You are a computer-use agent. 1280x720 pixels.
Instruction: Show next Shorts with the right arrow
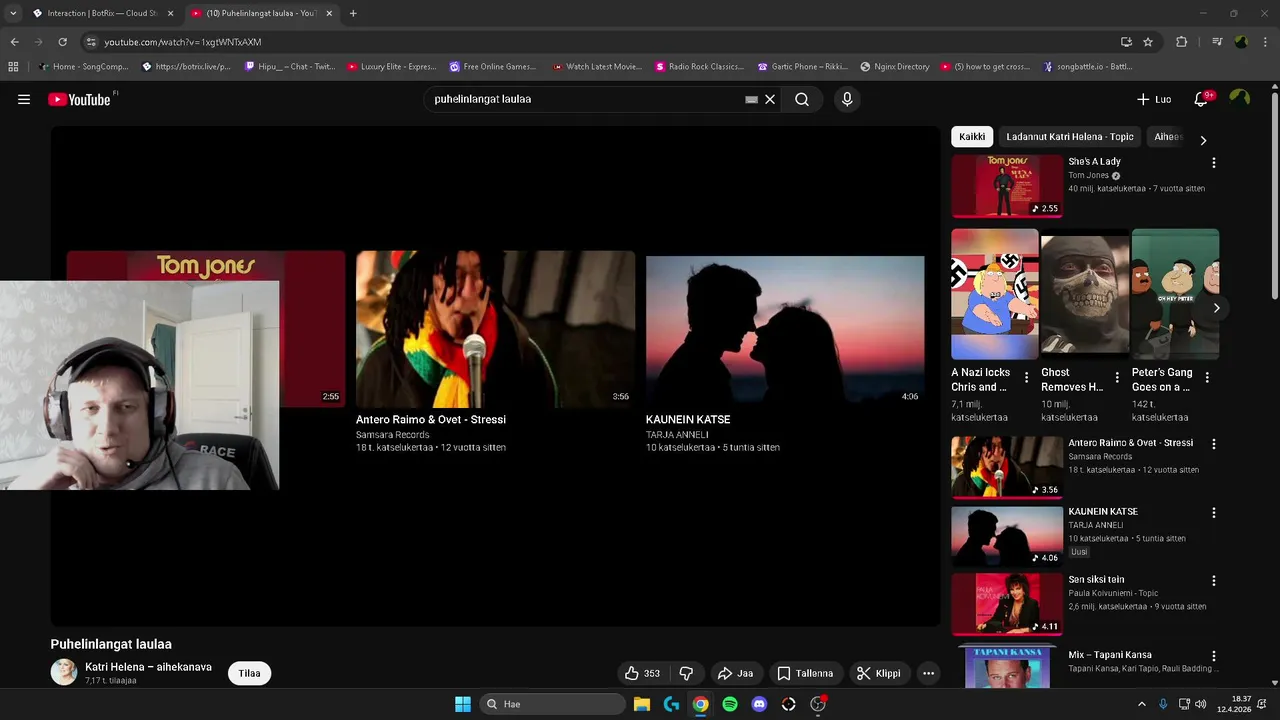[1216, 308]
